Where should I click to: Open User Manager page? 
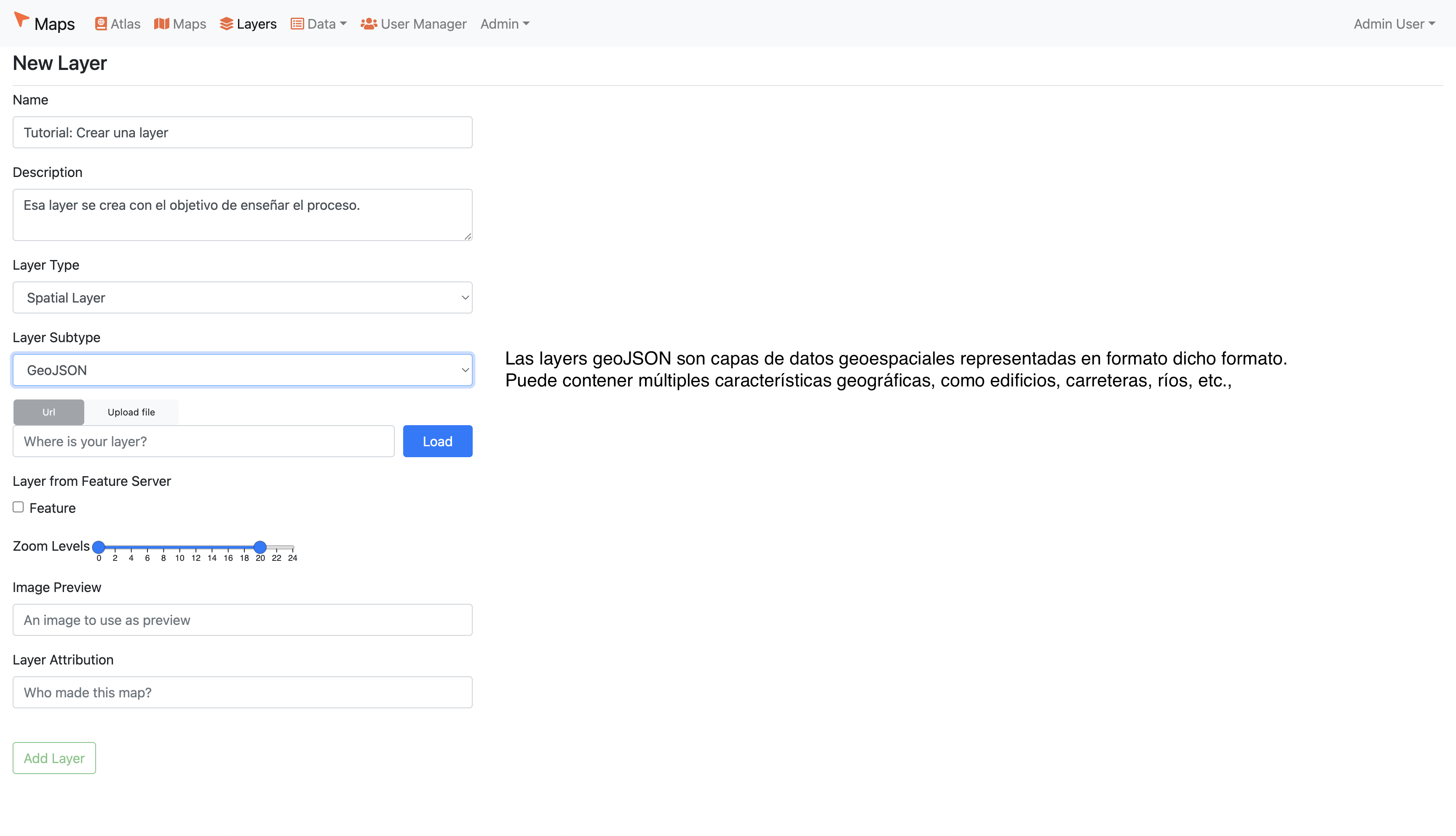[413, 24]
